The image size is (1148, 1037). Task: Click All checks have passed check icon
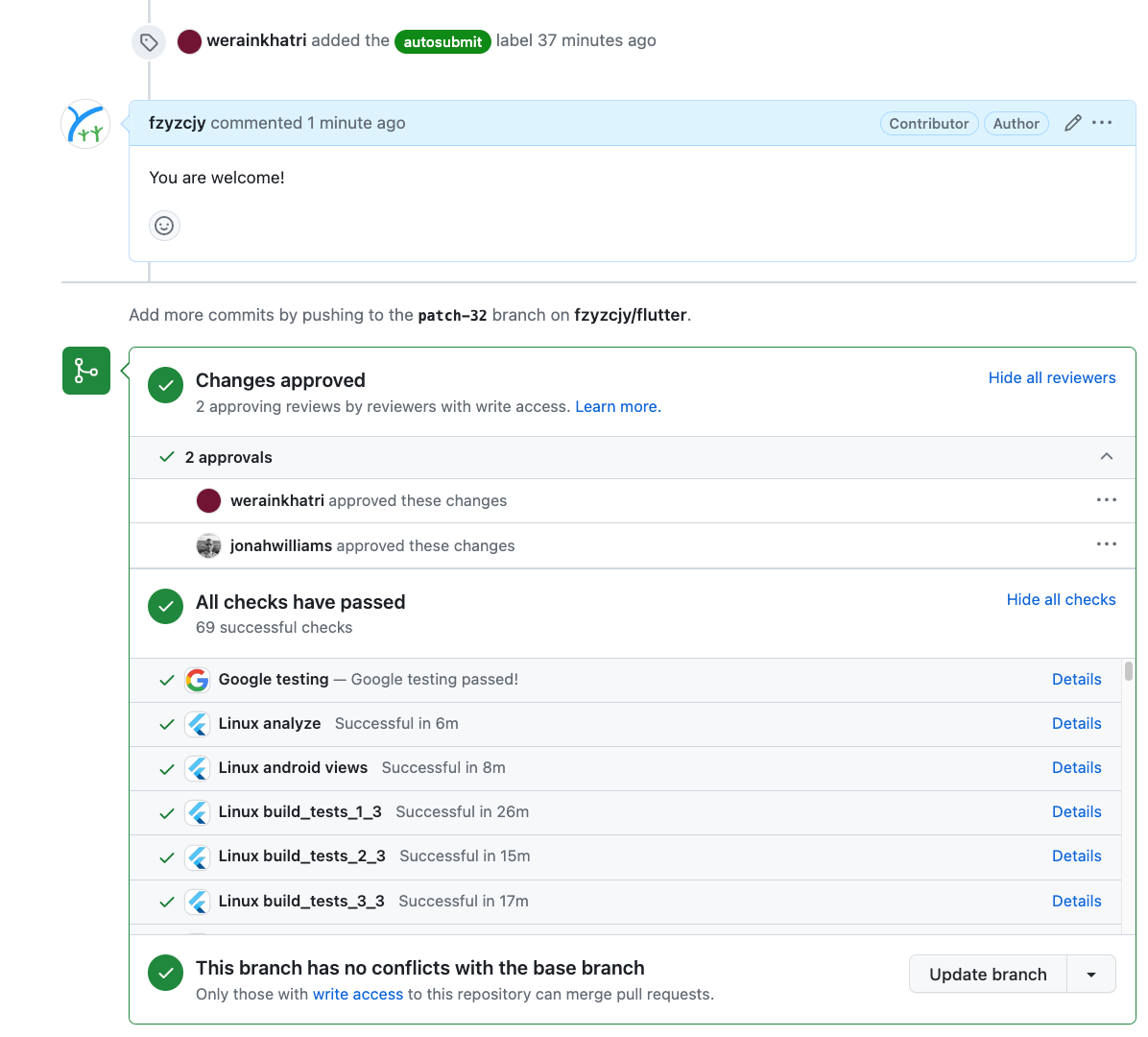tap(165, 607)
